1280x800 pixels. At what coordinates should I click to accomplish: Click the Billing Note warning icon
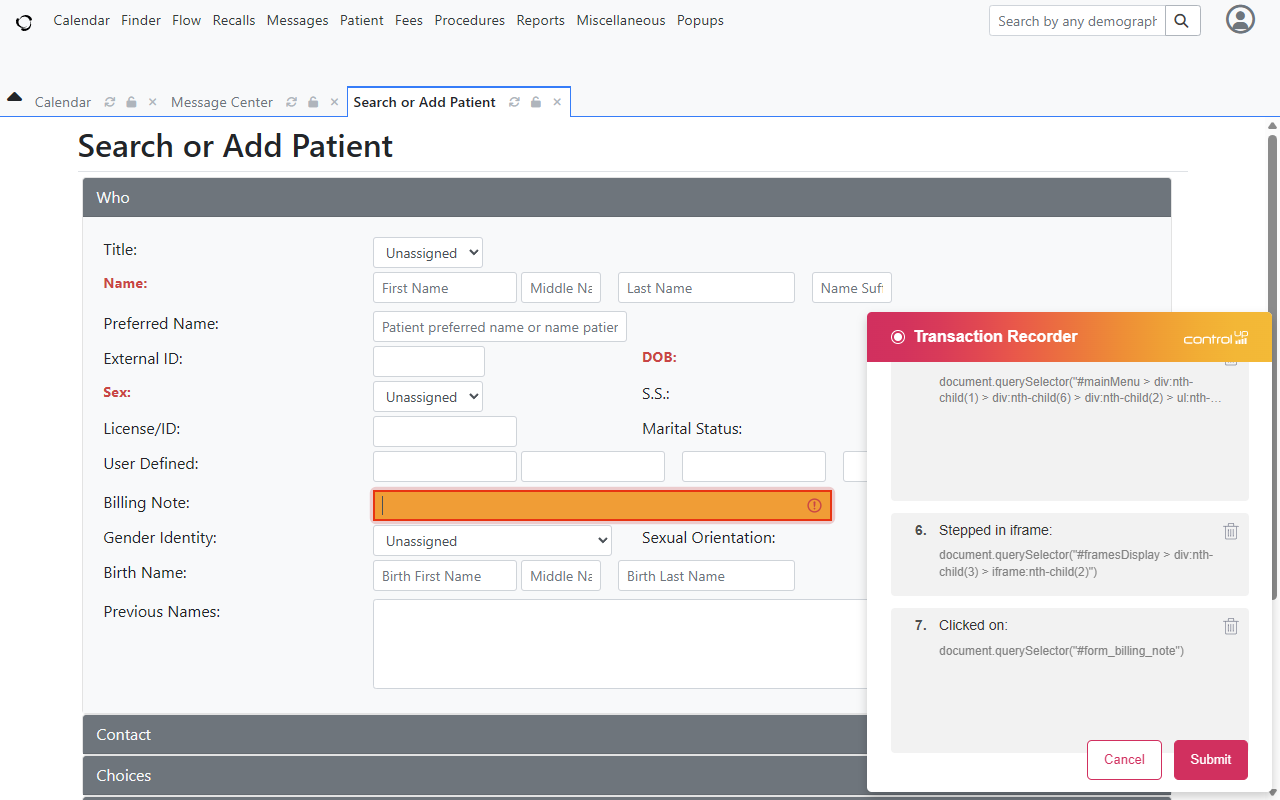pyautogui.click(x=814, y=506)
